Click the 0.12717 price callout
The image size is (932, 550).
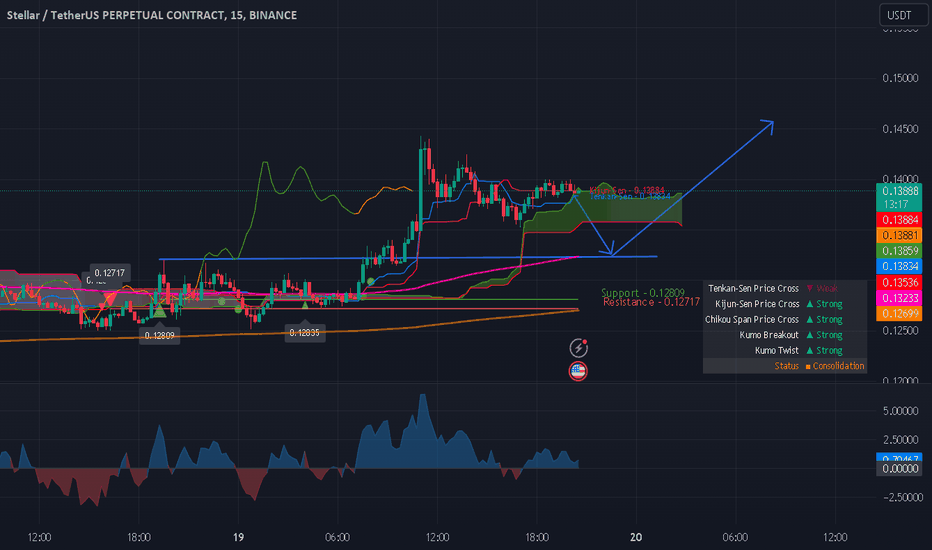(x=109, y=273)
